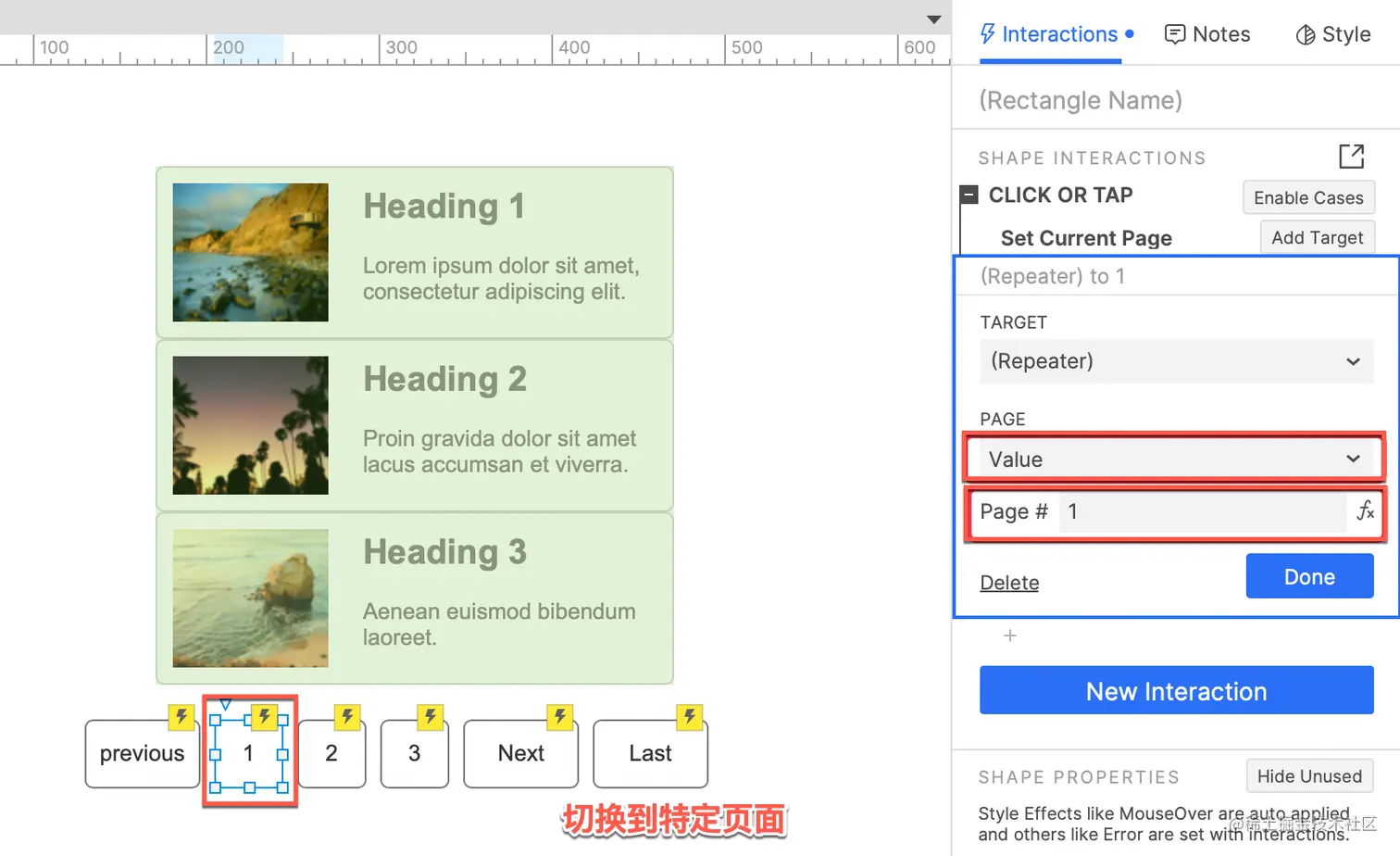1400x856 pixels.
Task: Switch to the Style tab
Action: pyautogui.click(x=1333, y=35)
